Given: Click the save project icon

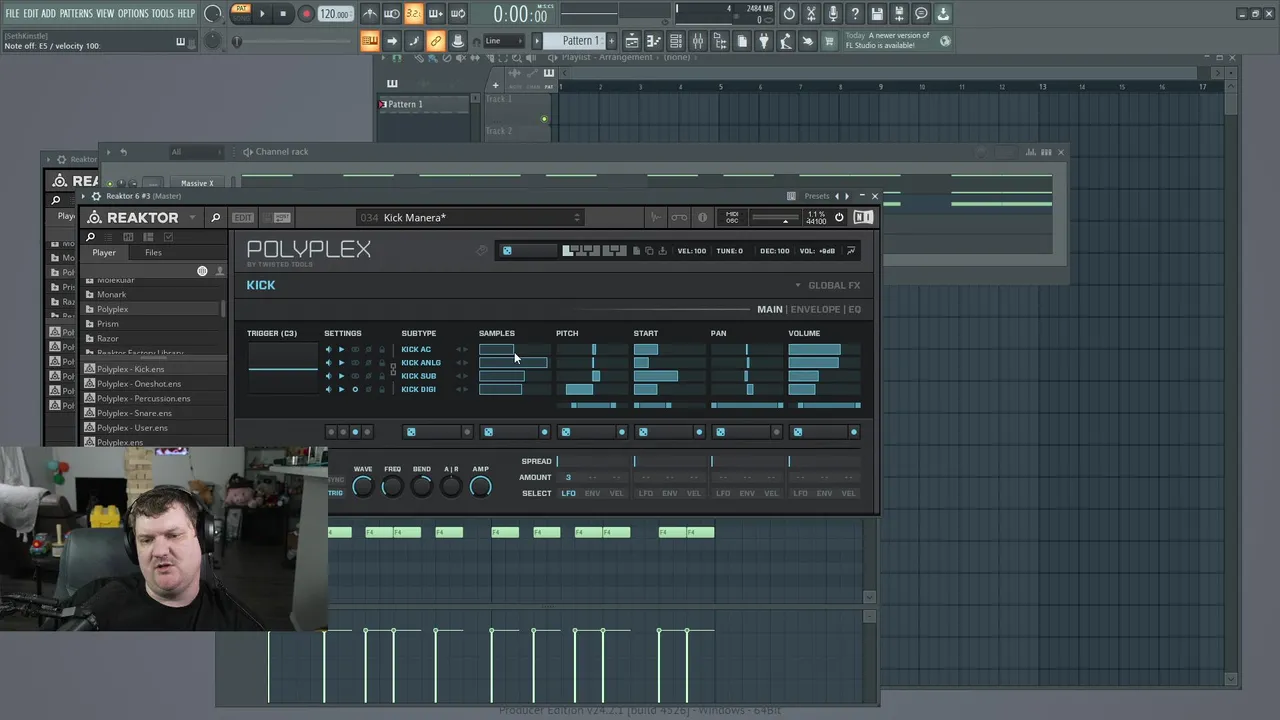Looking at the screenshot, I should [877, 14].
